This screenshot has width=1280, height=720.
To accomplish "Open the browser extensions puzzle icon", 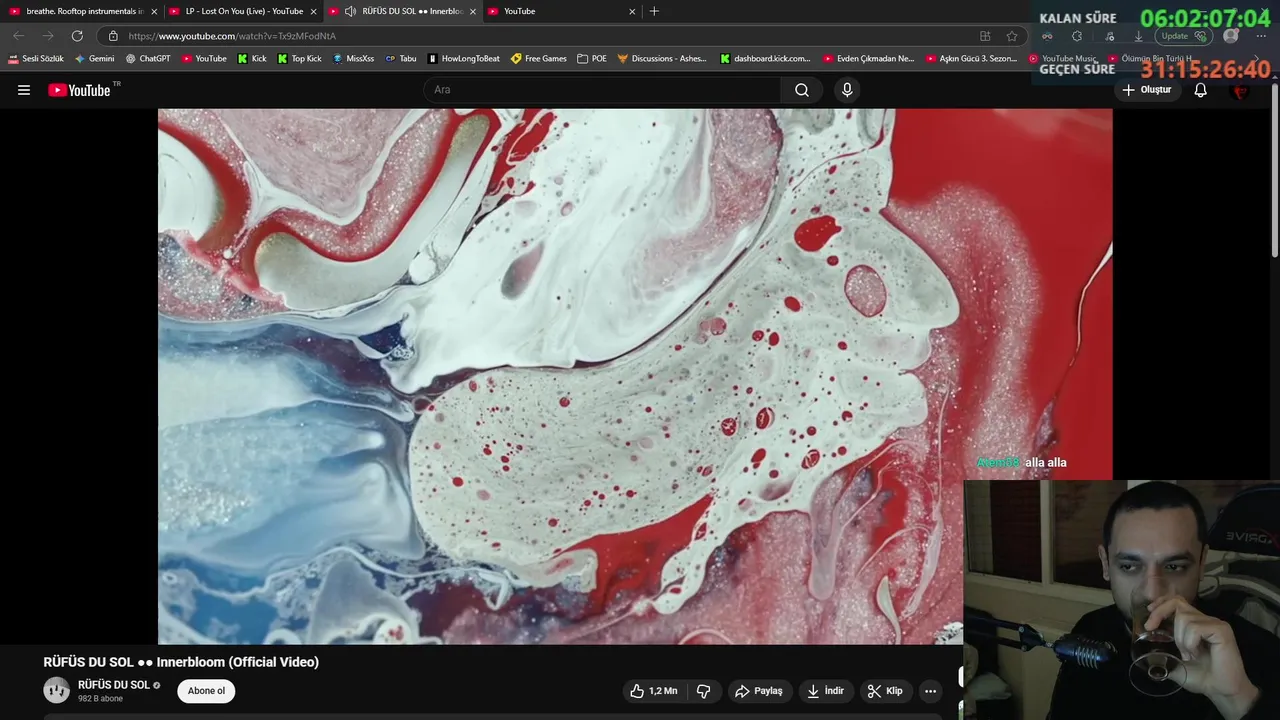I will [x=1077, y=36].
